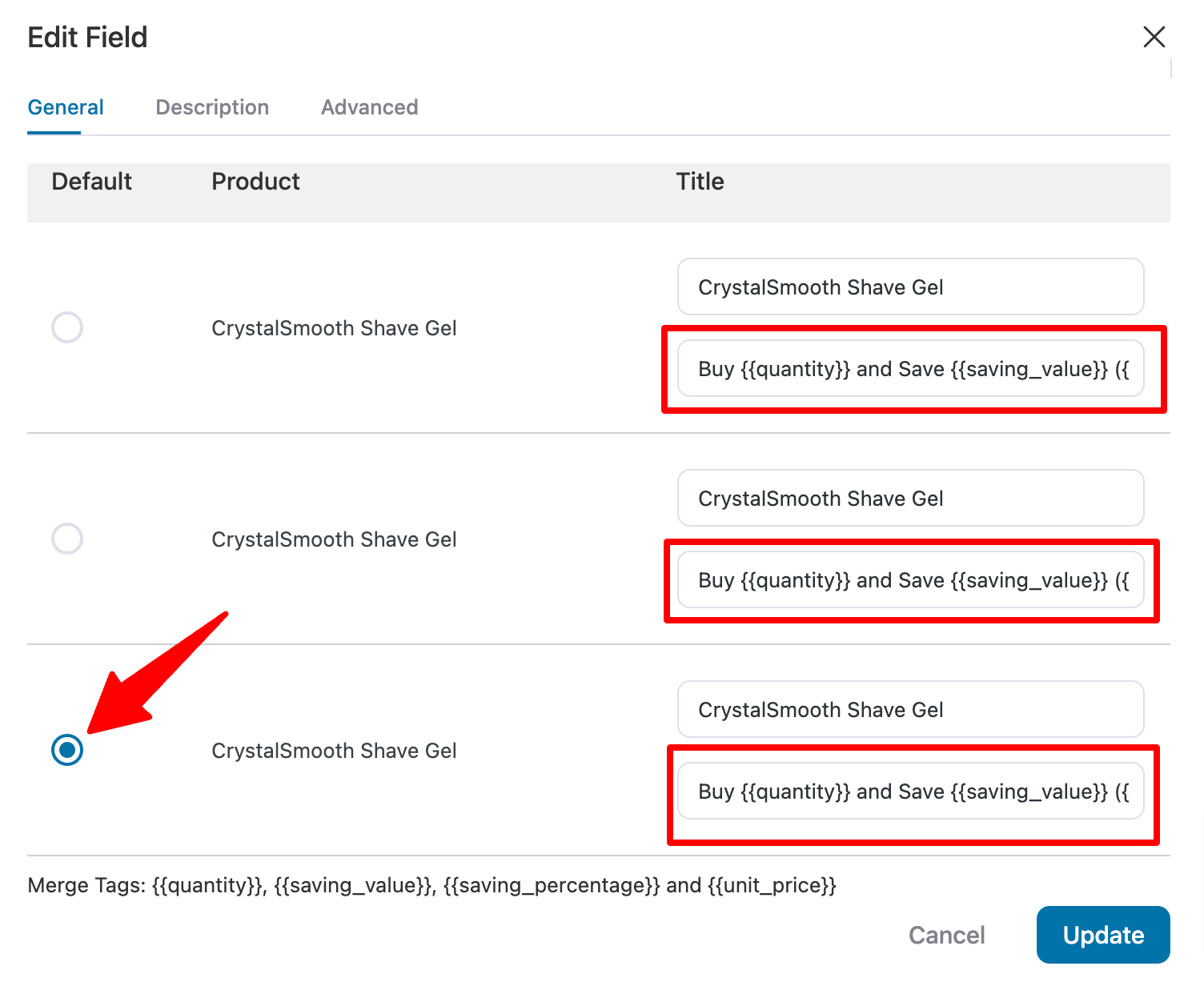The width and height of the screenshot is (1204, 994).
Task: Click the selected third-row Default radio
Action: (x=67, y=750)
